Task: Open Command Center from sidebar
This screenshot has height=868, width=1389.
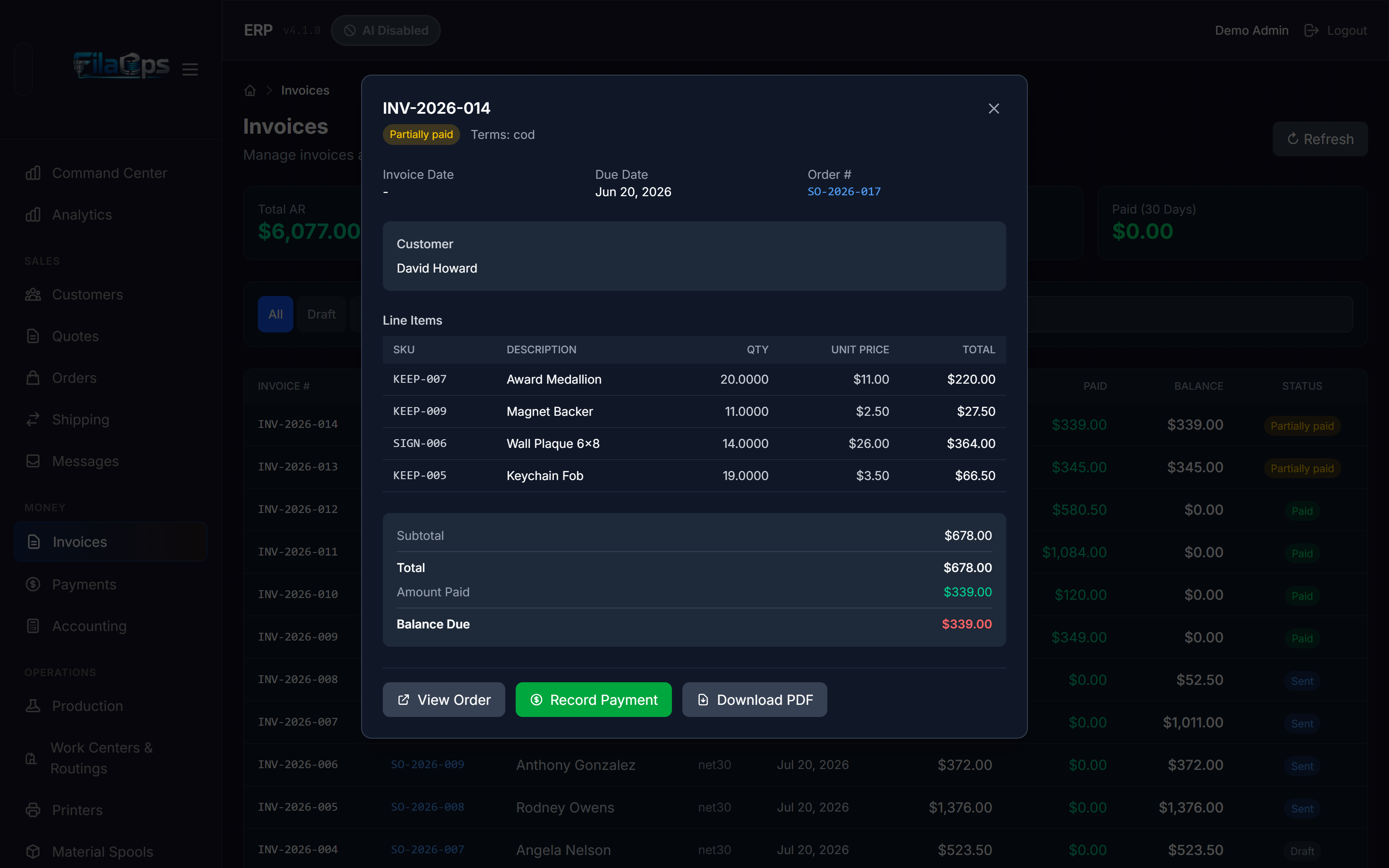Action: tap(110, 173)
